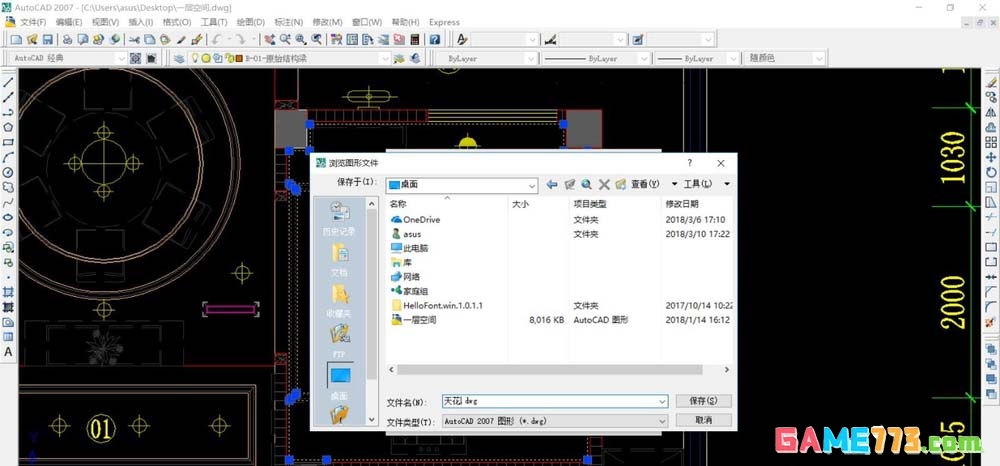The width and height of the screenshot is (1000, 466).
Task: Click the 历史记录 history shortcut in dialog
Action: tap(339, 219)
